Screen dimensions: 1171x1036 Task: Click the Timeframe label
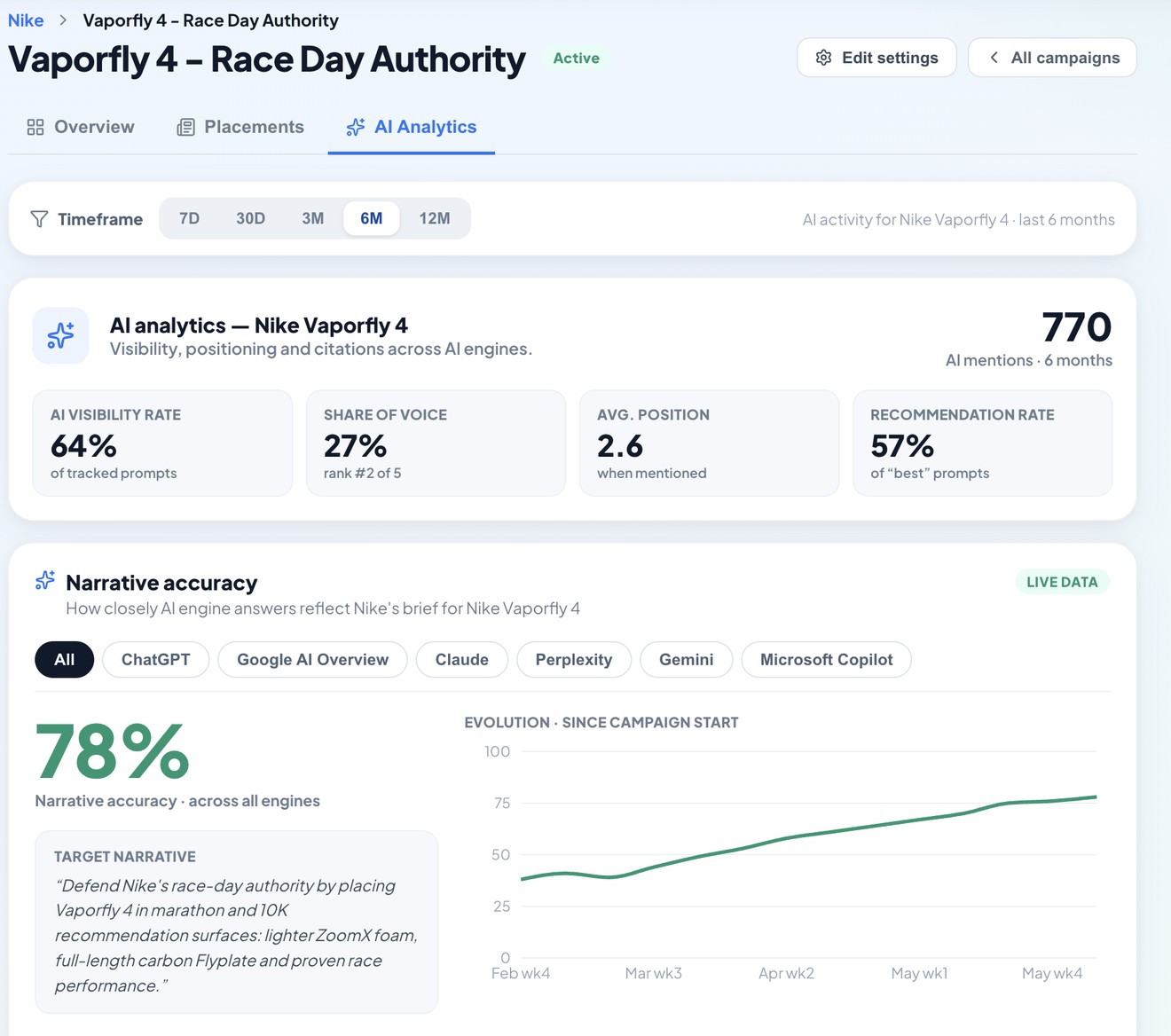100,219
